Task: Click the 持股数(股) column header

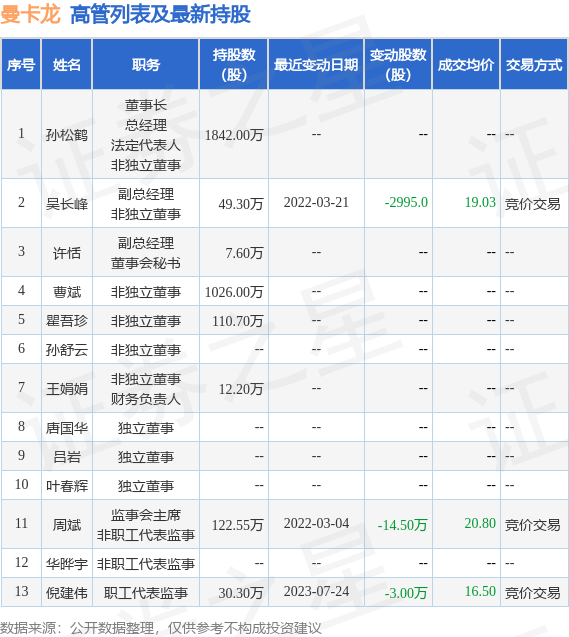Action: pyautogui.click(x=234, y=65)
